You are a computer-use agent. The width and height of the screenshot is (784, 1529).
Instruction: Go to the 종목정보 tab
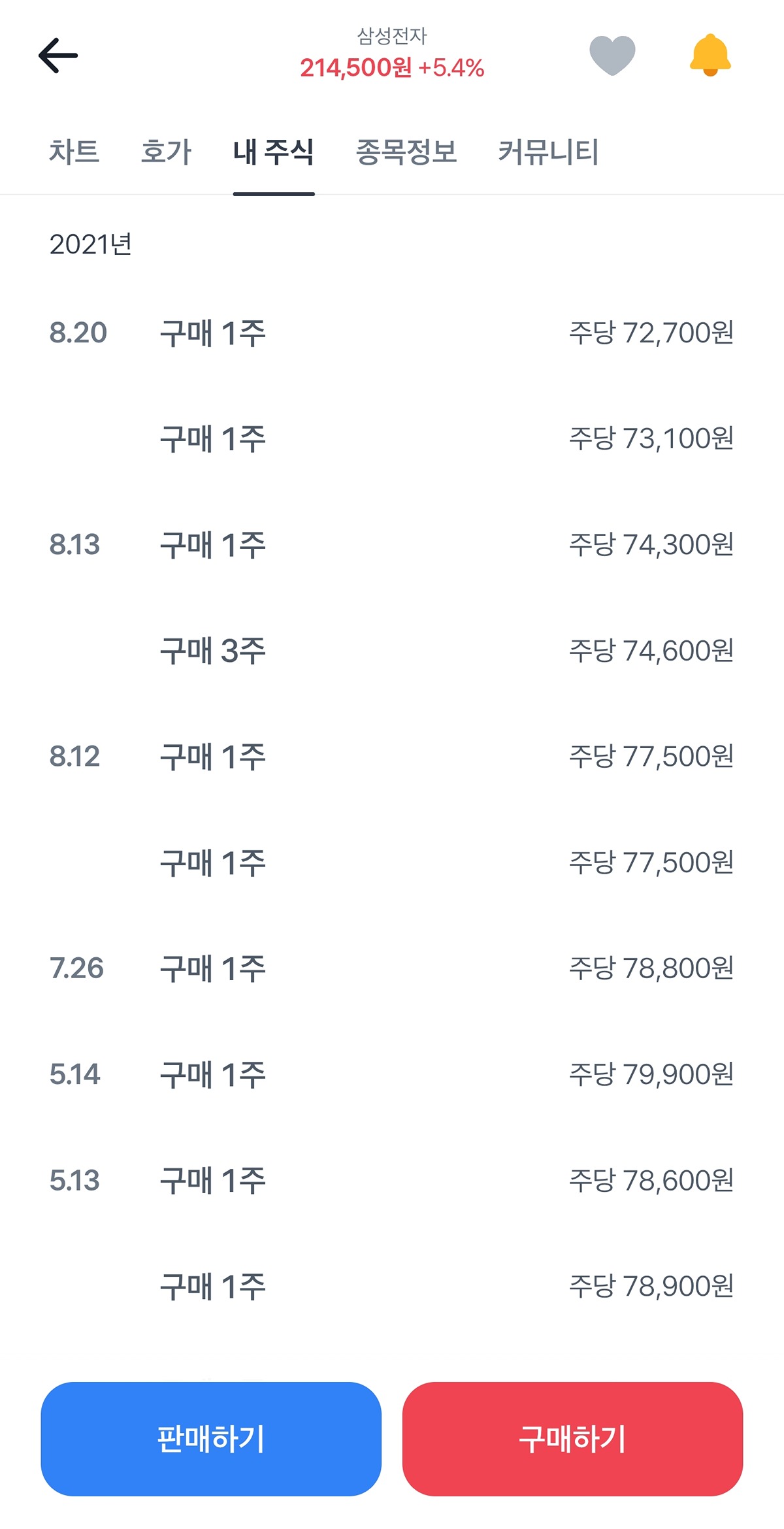406,152
